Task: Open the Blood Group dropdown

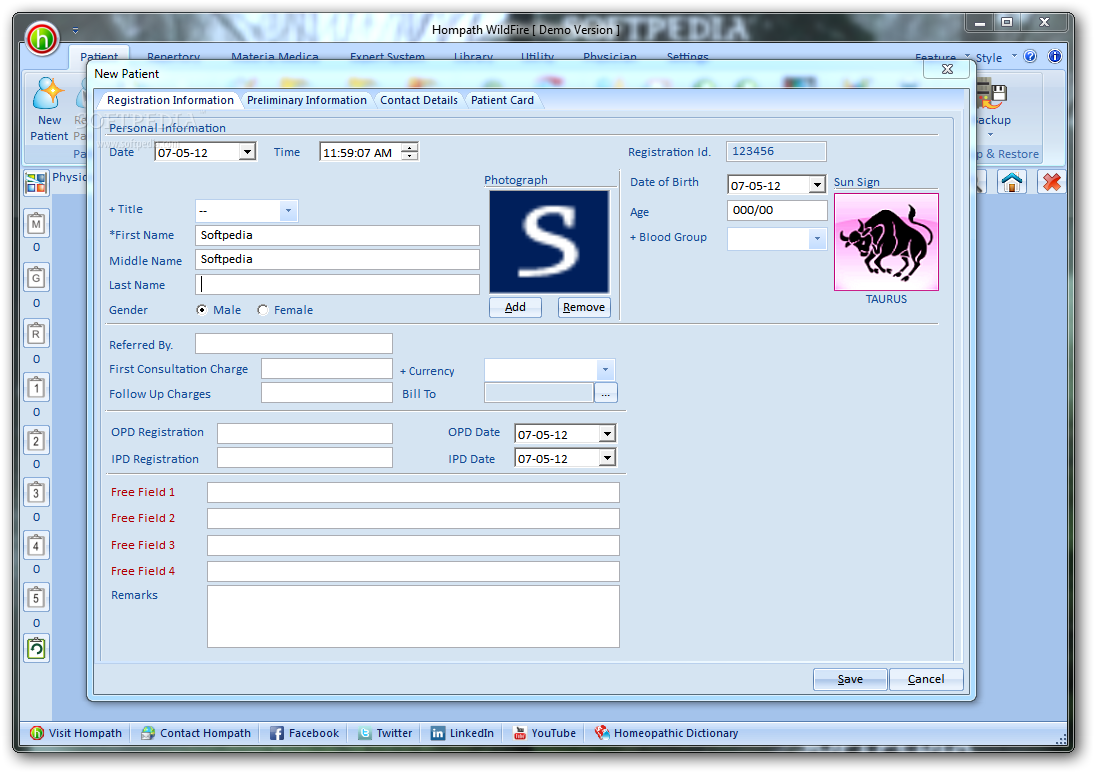Action: (817, 239)
